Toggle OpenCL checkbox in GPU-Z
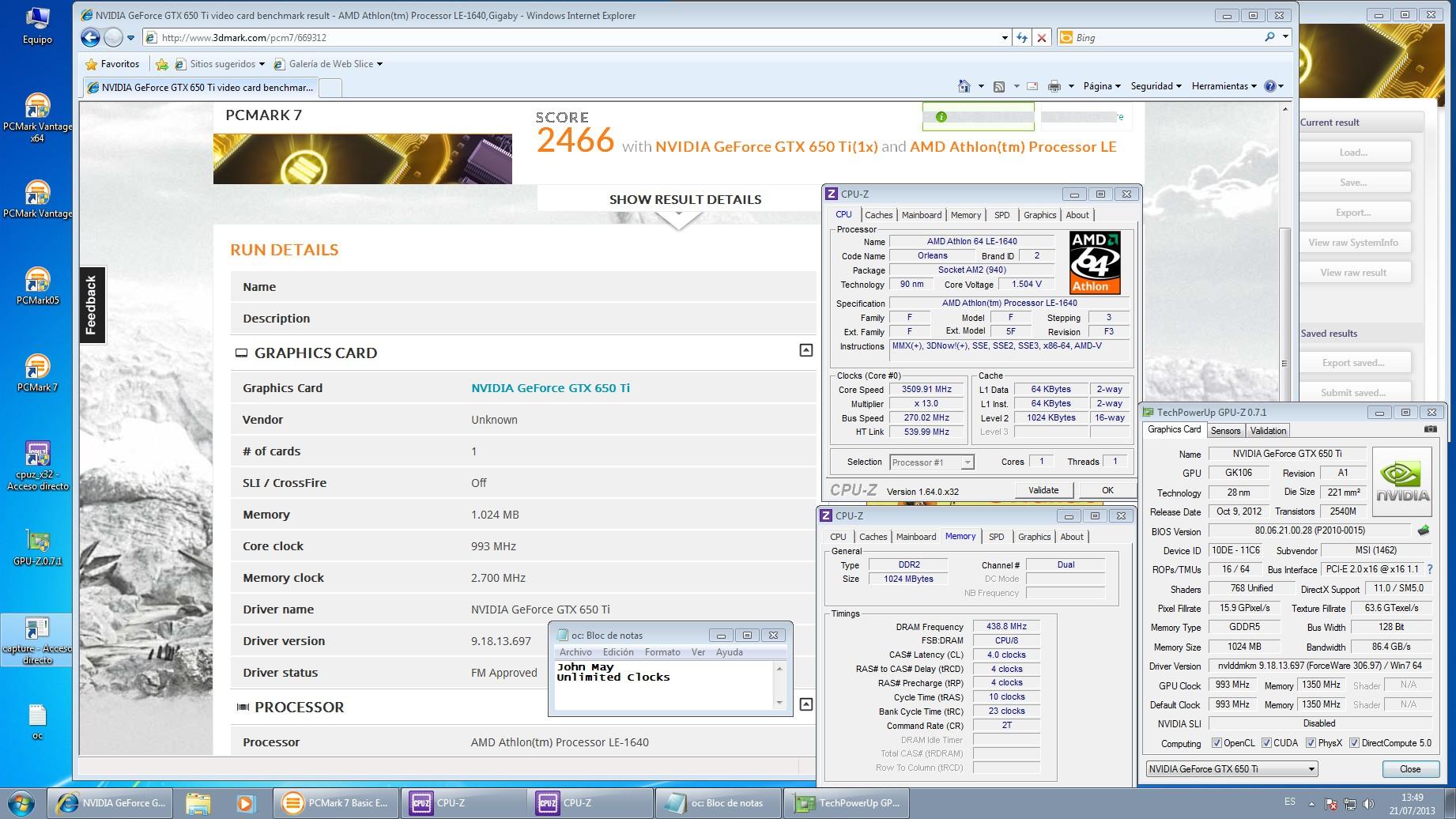 click(x=1217, y=743)
